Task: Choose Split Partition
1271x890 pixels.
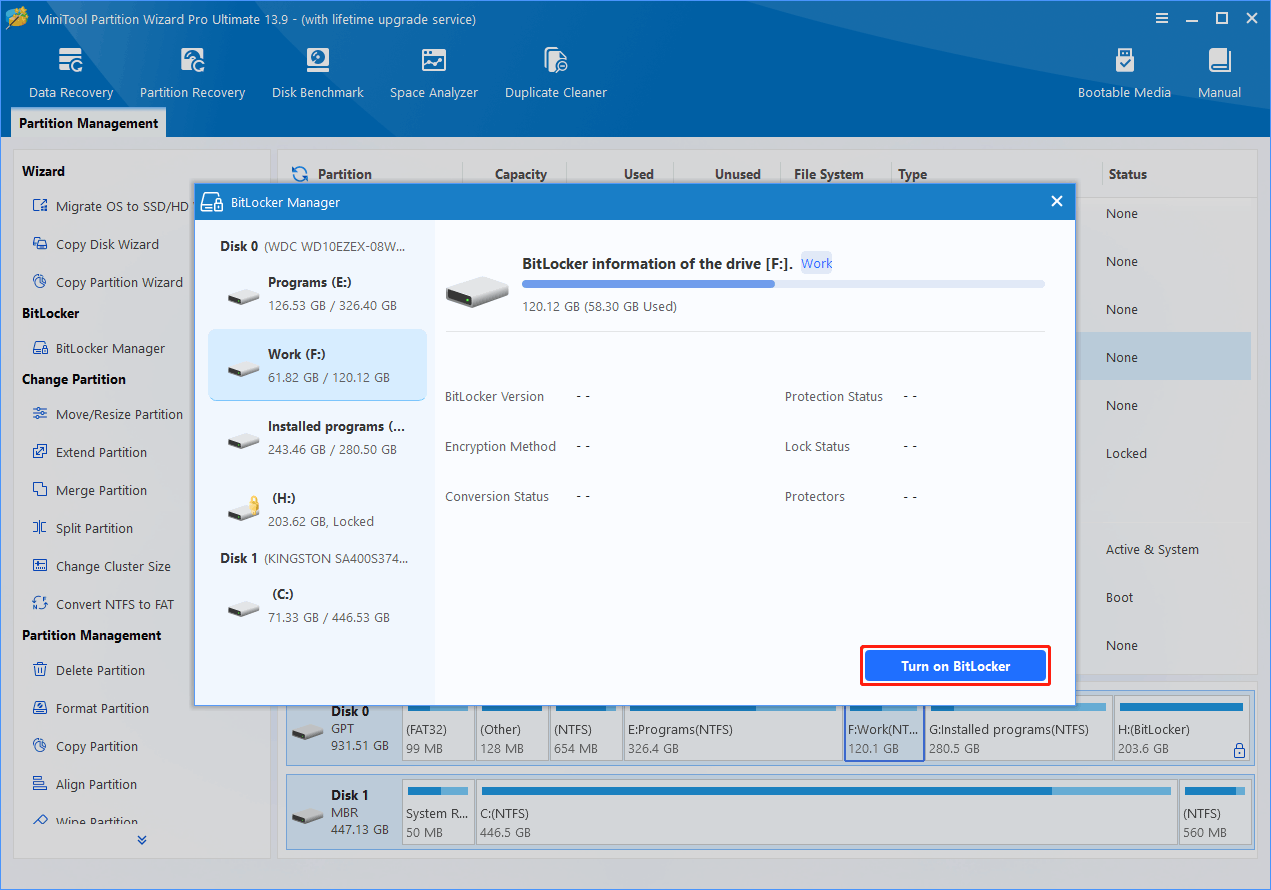Action: coord(82,528)
